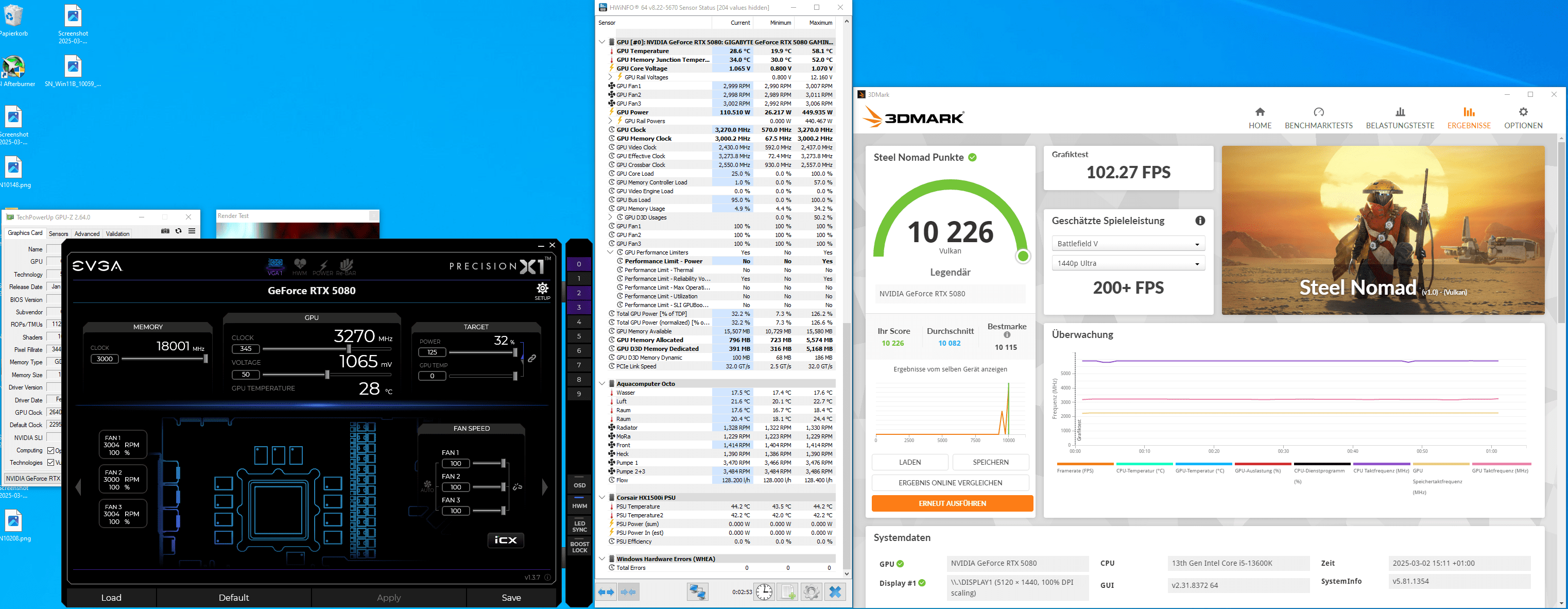
Task: Toggle the GPU-Z Computing OpenCL checkbox
Action: tap(51, 451)
